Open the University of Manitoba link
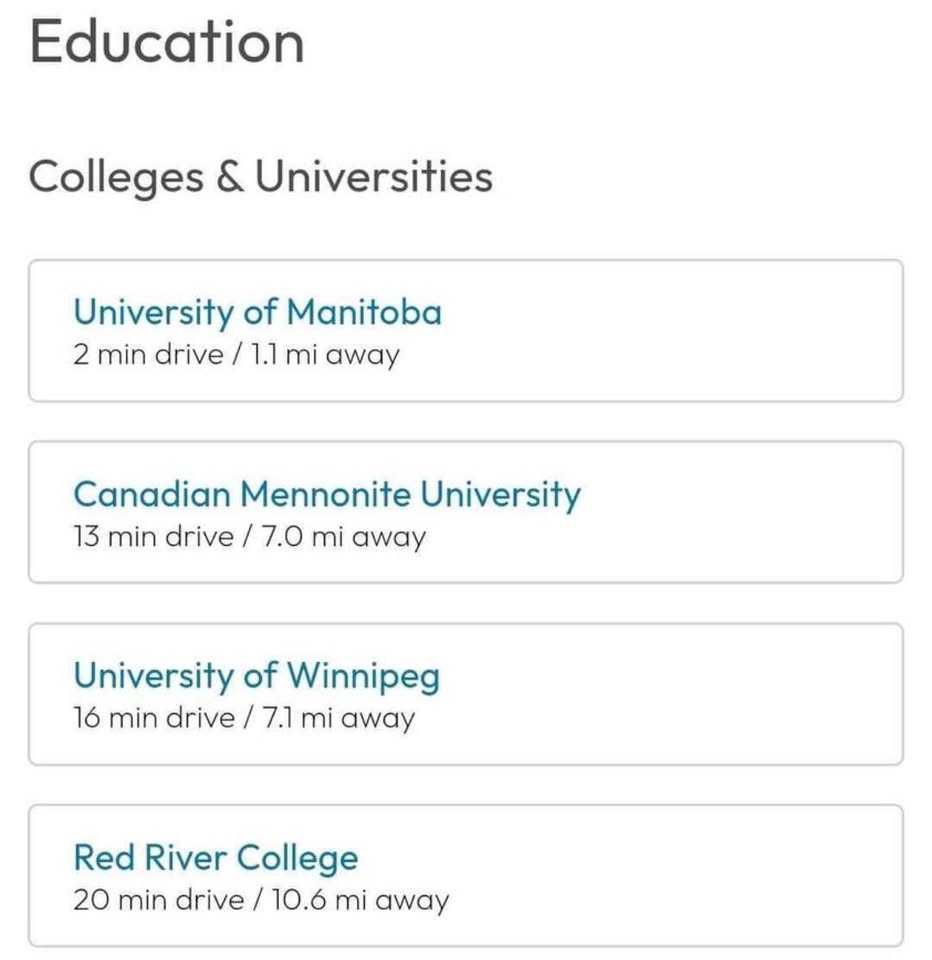The image size is (932, 960). point(257,313)
